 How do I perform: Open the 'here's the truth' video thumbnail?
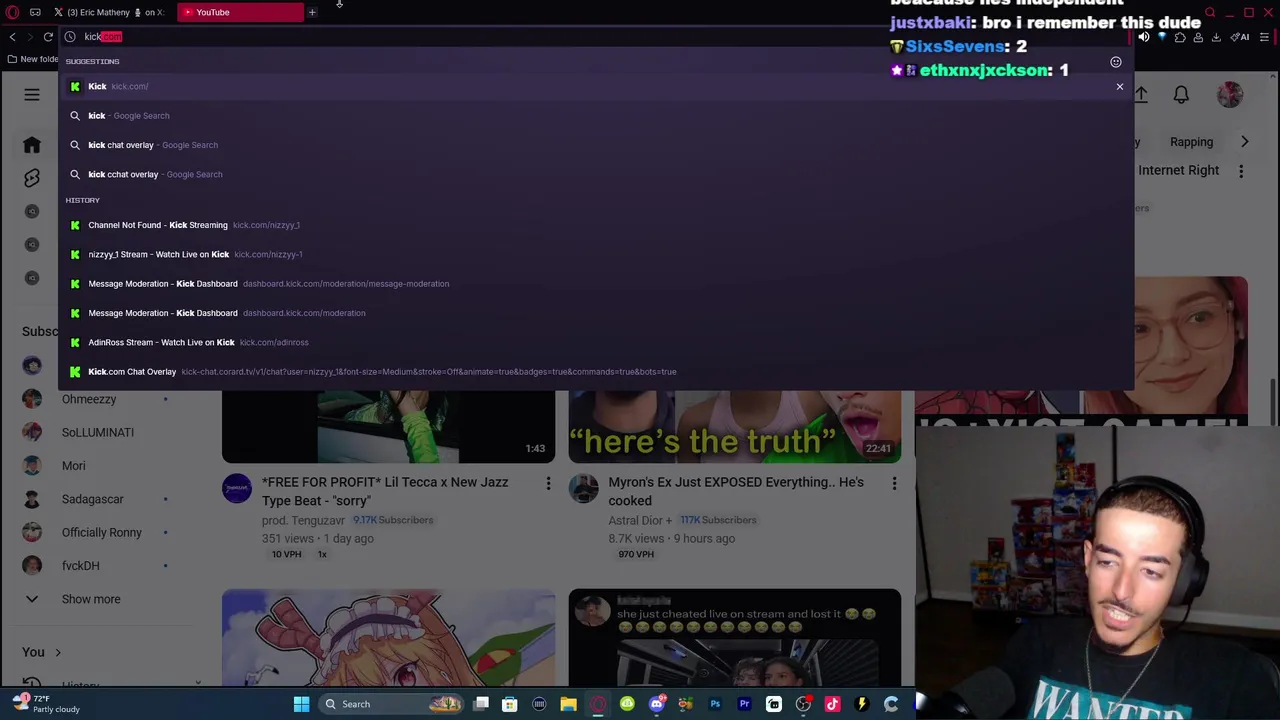coord(734,427)
